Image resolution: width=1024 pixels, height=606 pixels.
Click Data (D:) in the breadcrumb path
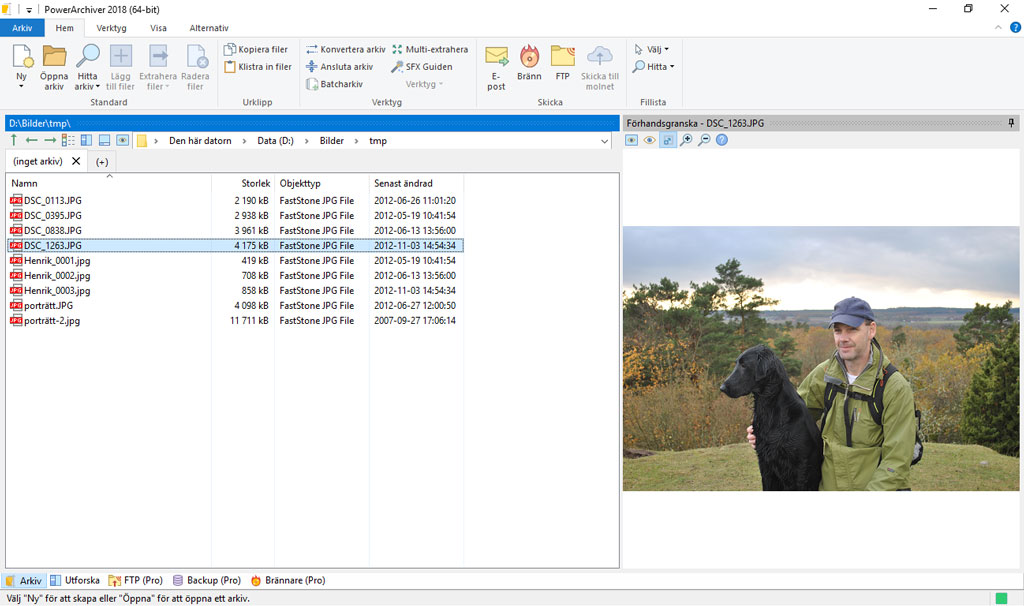[x=276, y=141]
